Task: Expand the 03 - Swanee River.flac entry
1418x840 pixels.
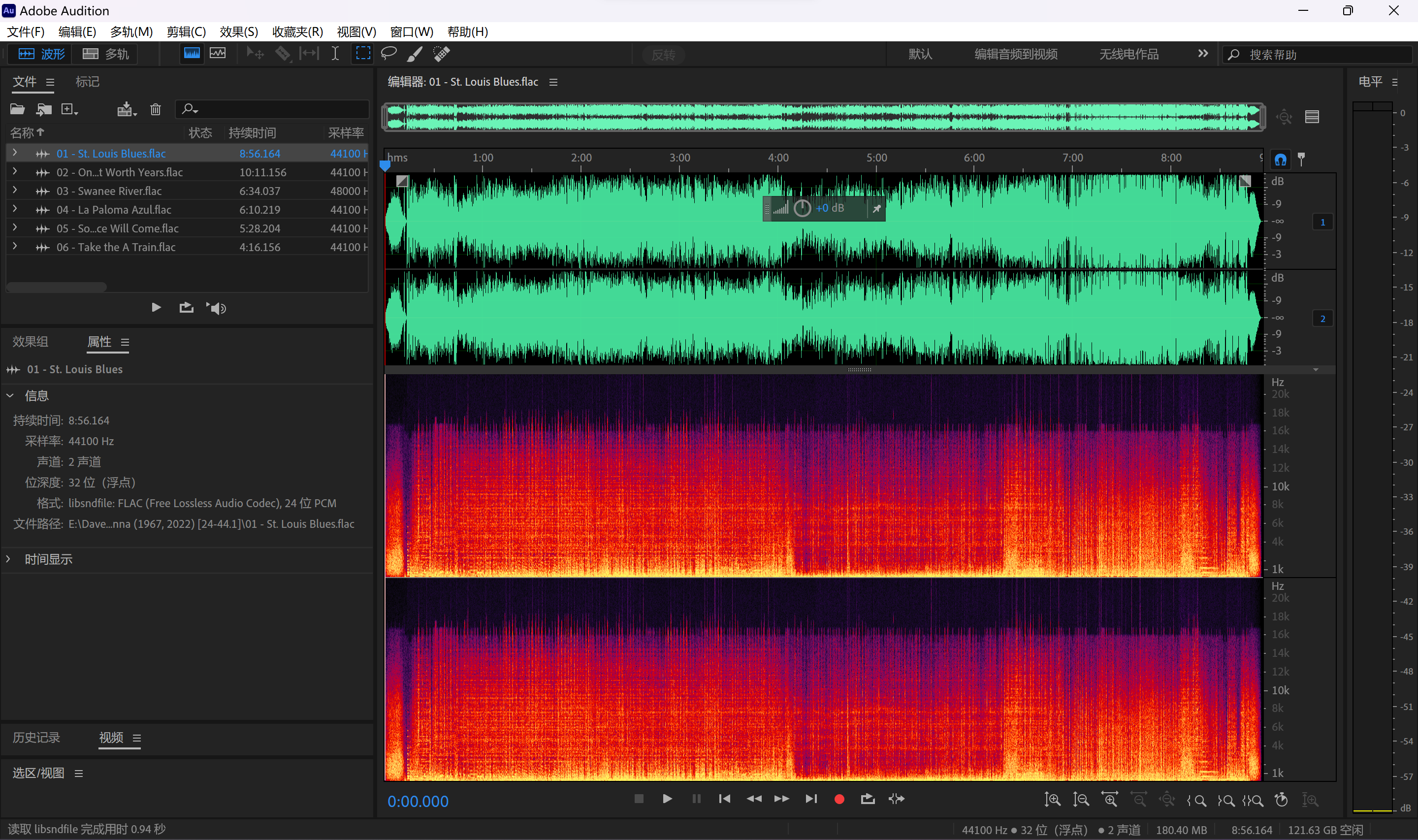Action: pyautogui.click(x=15, y=191)
